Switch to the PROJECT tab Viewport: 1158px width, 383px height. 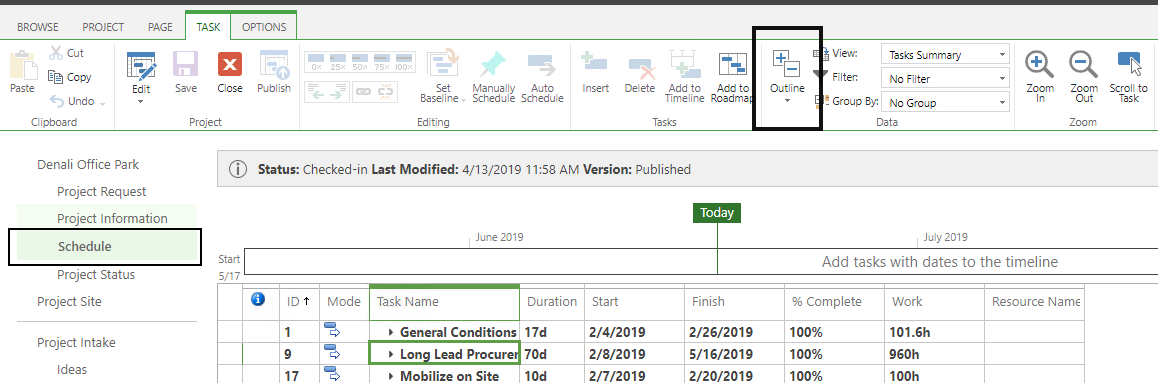(x=103, y=27)
